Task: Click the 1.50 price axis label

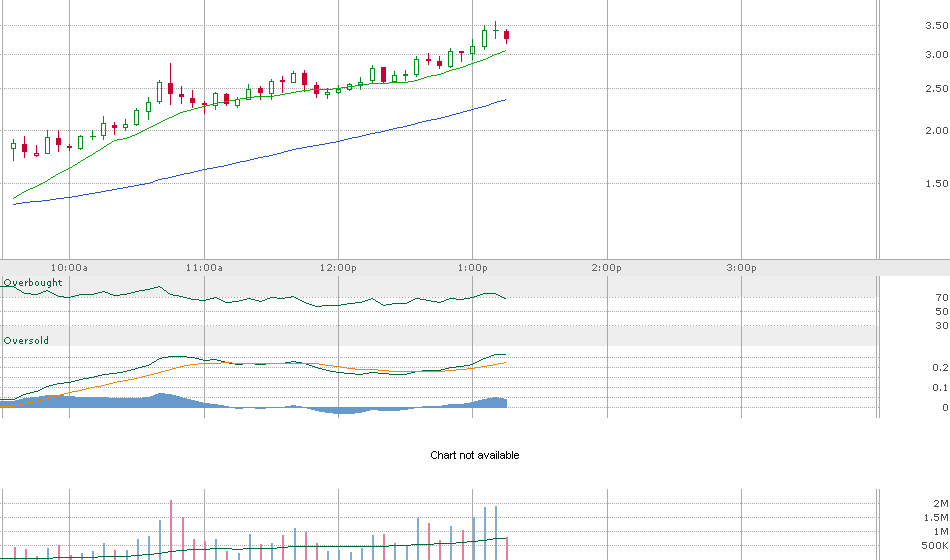Action: pyautogui.click(x=936, y=184)
